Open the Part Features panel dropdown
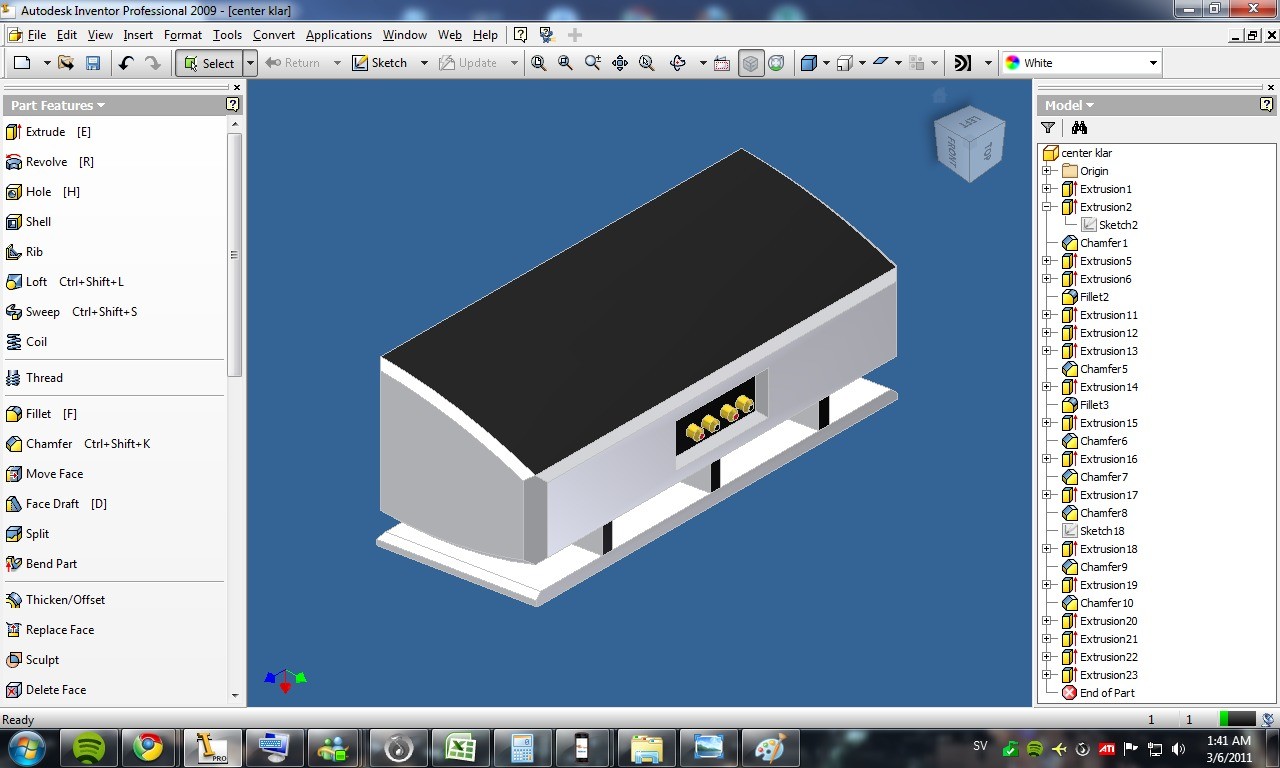Screen dimensions: 1280x768 (x=58, y=105)
